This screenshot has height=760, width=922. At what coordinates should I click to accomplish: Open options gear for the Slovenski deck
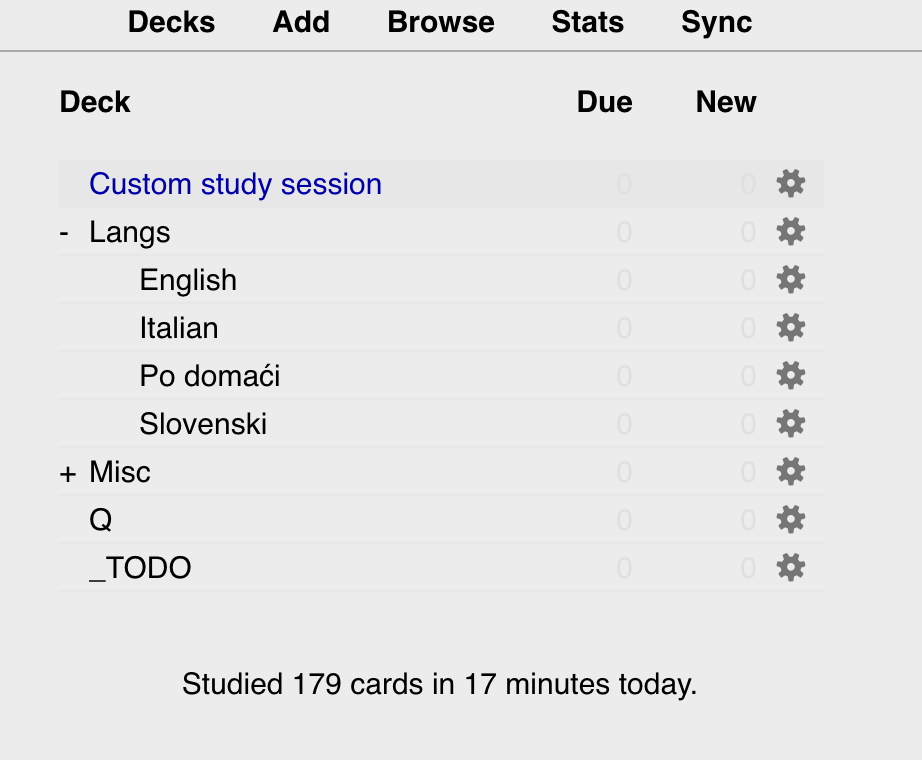coord(791,423)
